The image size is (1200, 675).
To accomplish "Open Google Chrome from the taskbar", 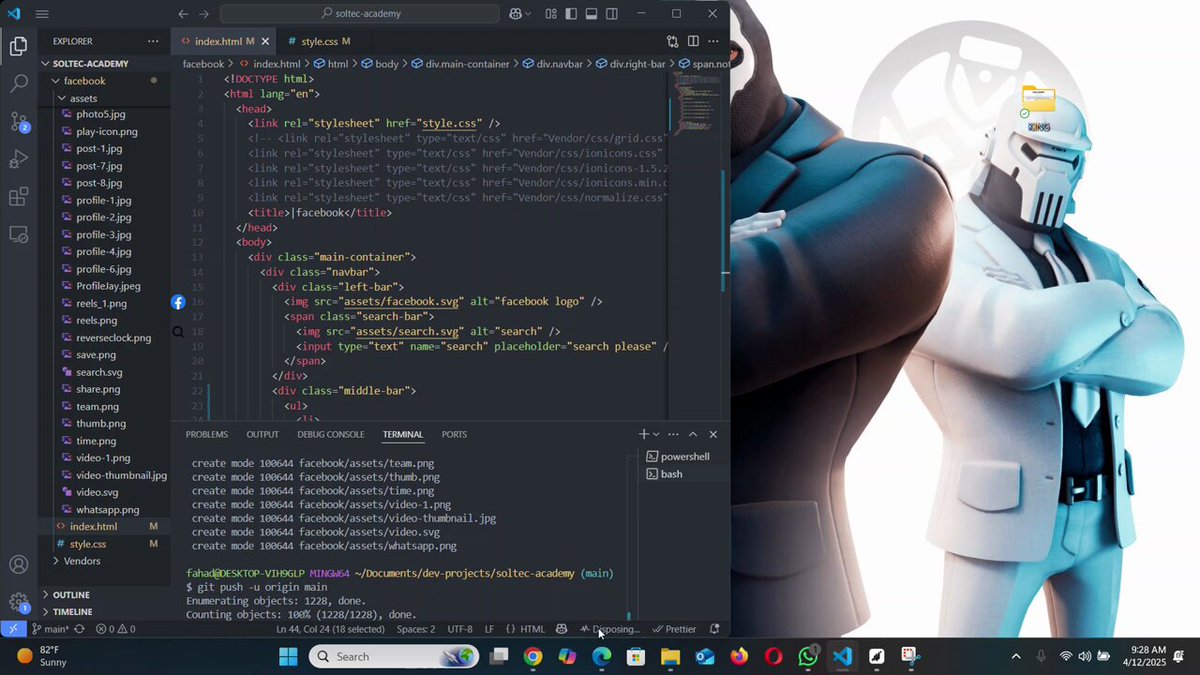I will (x=533, y=657).
